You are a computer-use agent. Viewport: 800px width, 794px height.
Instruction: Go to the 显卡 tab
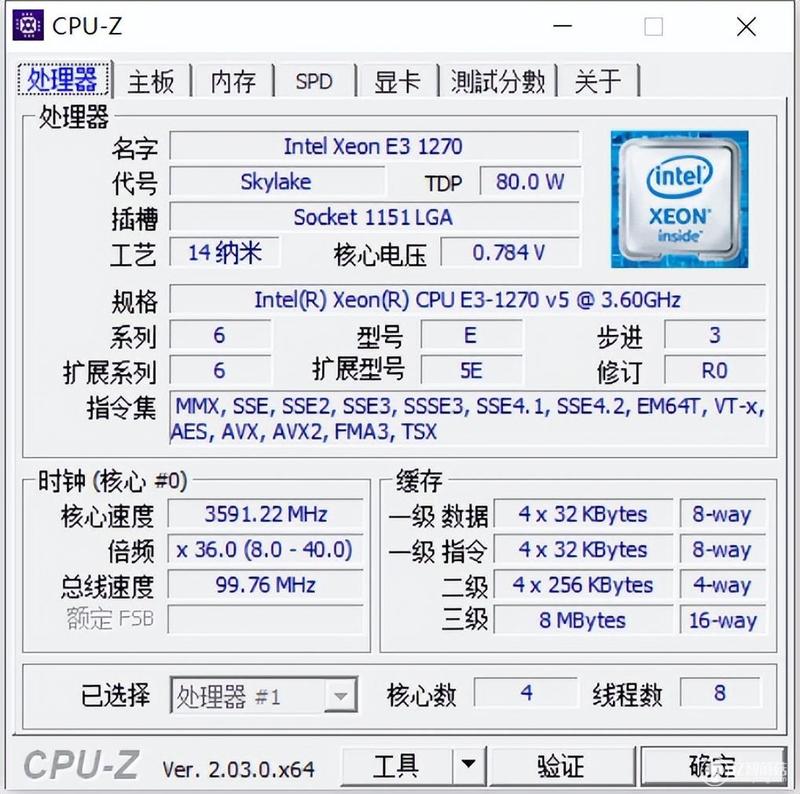[397, 81]
